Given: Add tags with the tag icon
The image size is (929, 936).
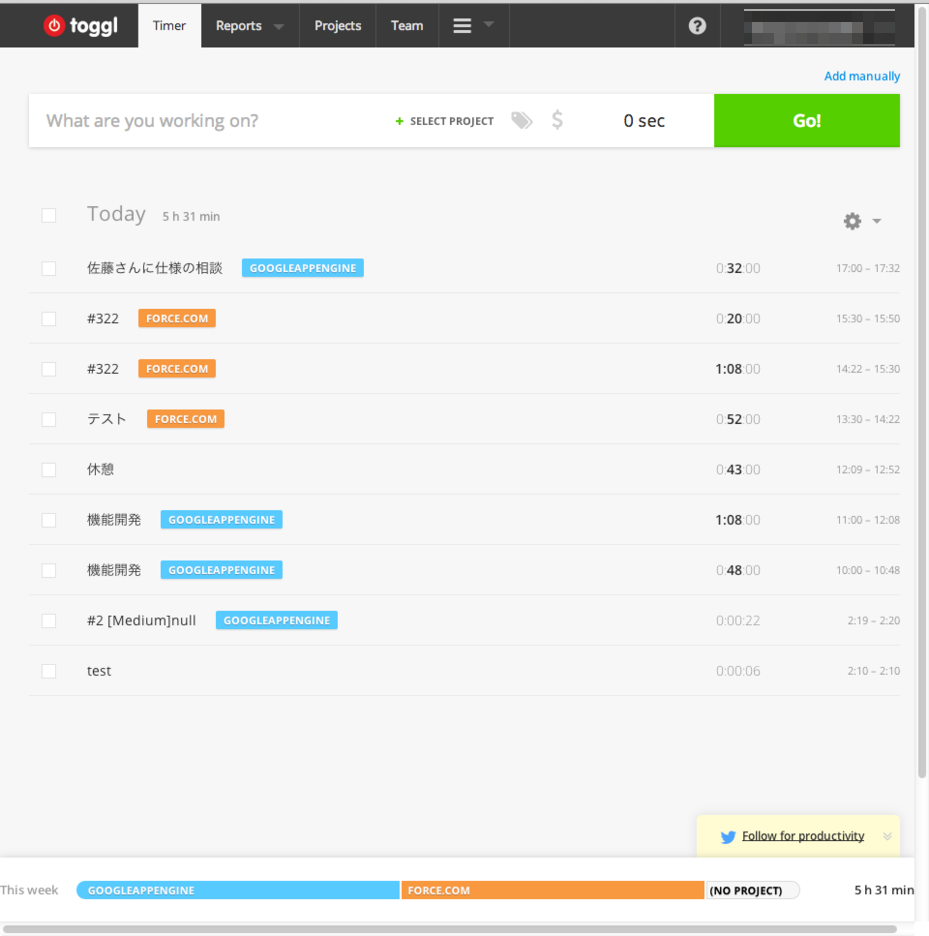Looking at the screenshot, I should coord(522,120).
